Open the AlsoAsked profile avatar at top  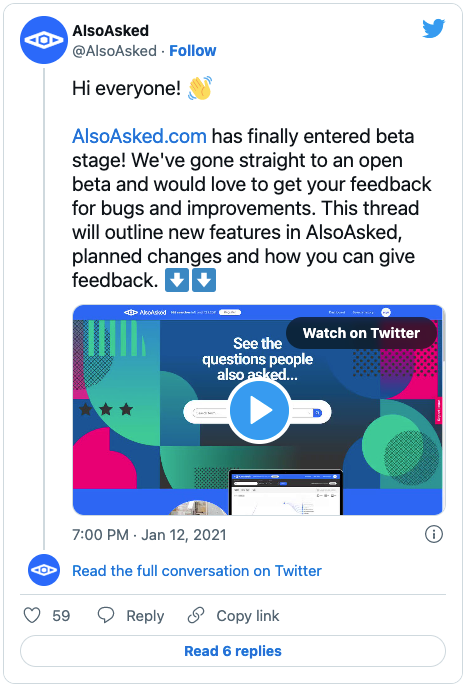tap(44, 40)
